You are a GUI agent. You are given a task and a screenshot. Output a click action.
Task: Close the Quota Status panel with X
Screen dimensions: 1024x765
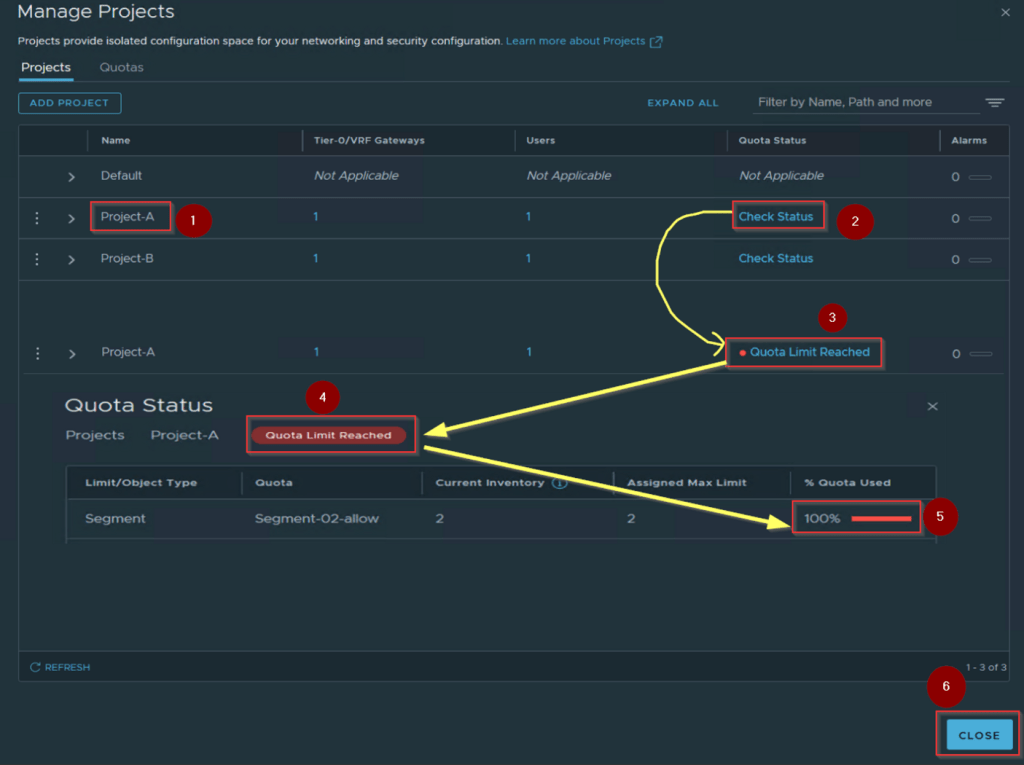(x=932, y=406)
